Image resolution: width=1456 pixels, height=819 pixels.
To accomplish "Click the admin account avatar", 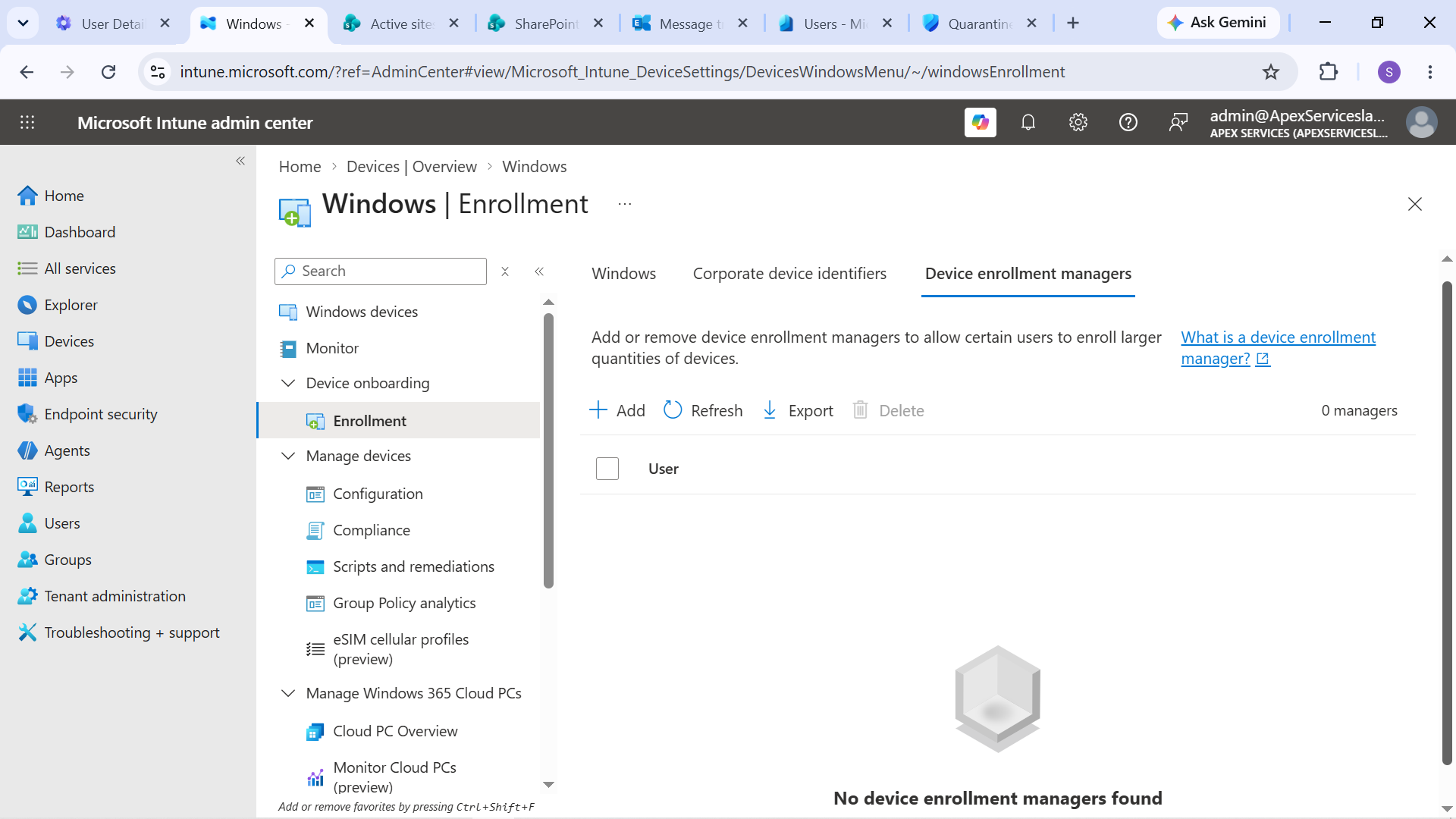I will click(x=1421, y=122).
